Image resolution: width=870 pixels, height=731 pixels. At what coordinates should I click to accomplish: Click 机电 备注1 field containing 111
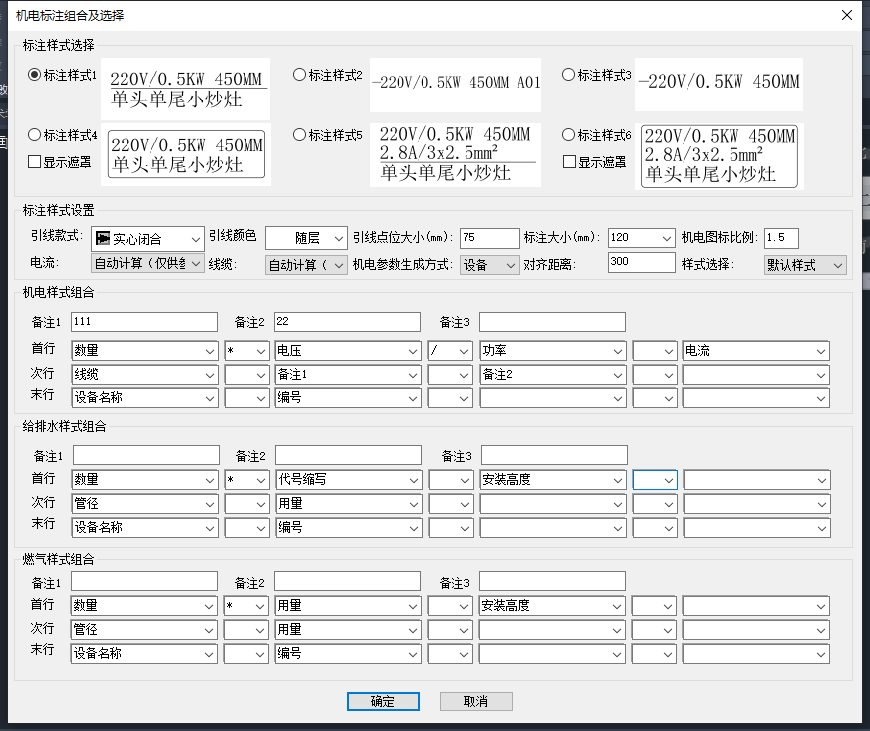[x=144, y=321]
